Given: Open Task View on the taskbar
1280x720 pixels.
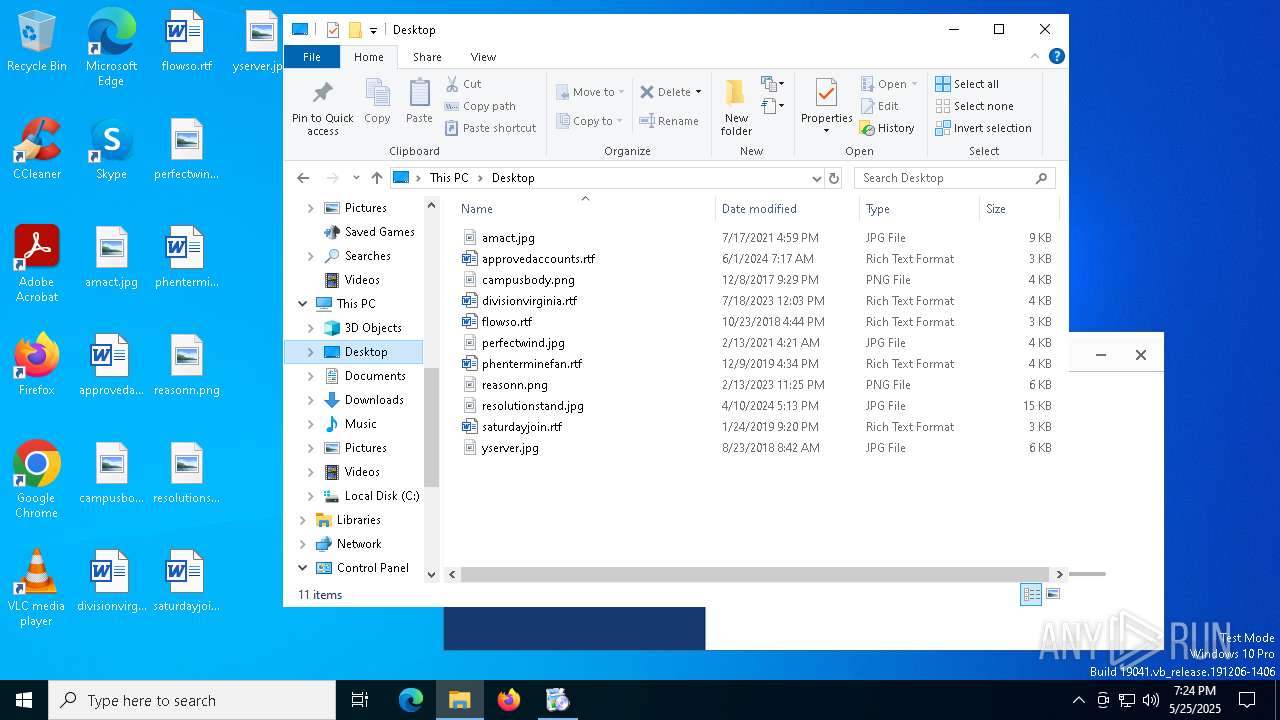Looking at the screenshot, I should pos(360,700).
